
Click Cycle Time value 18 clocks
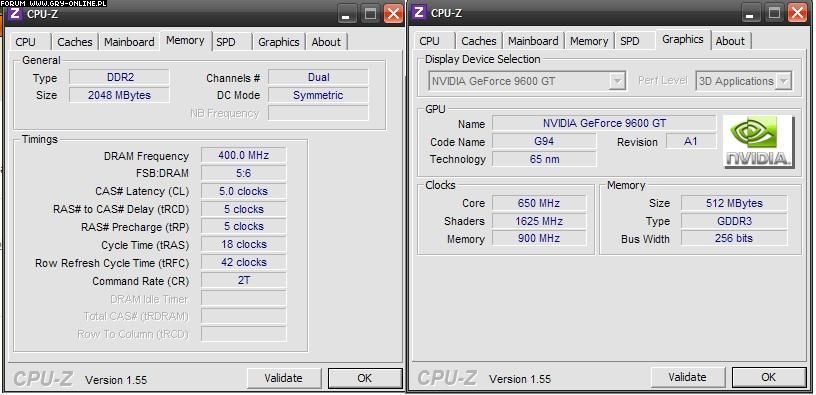pos(244,245)
